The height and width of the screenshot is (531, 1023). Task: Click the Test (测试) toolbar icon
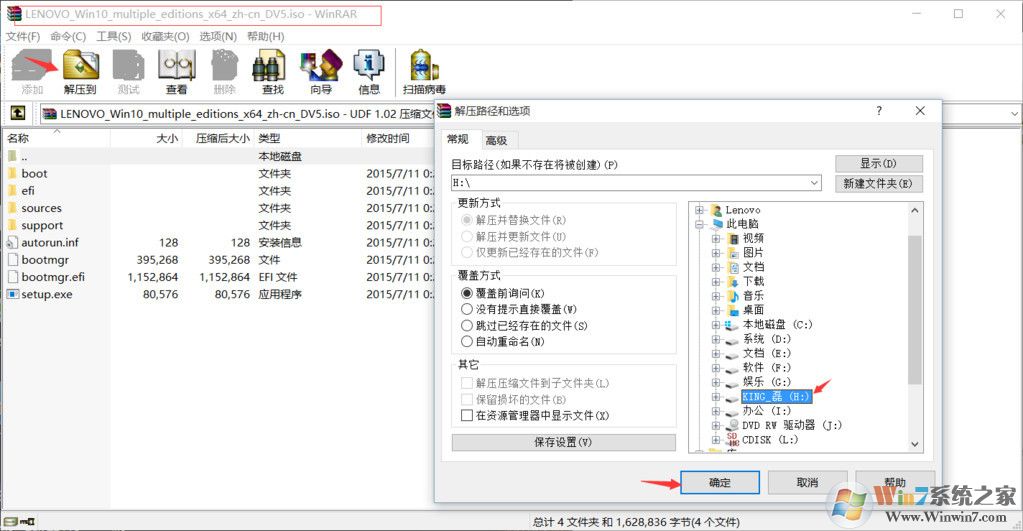tap(129, 67)
